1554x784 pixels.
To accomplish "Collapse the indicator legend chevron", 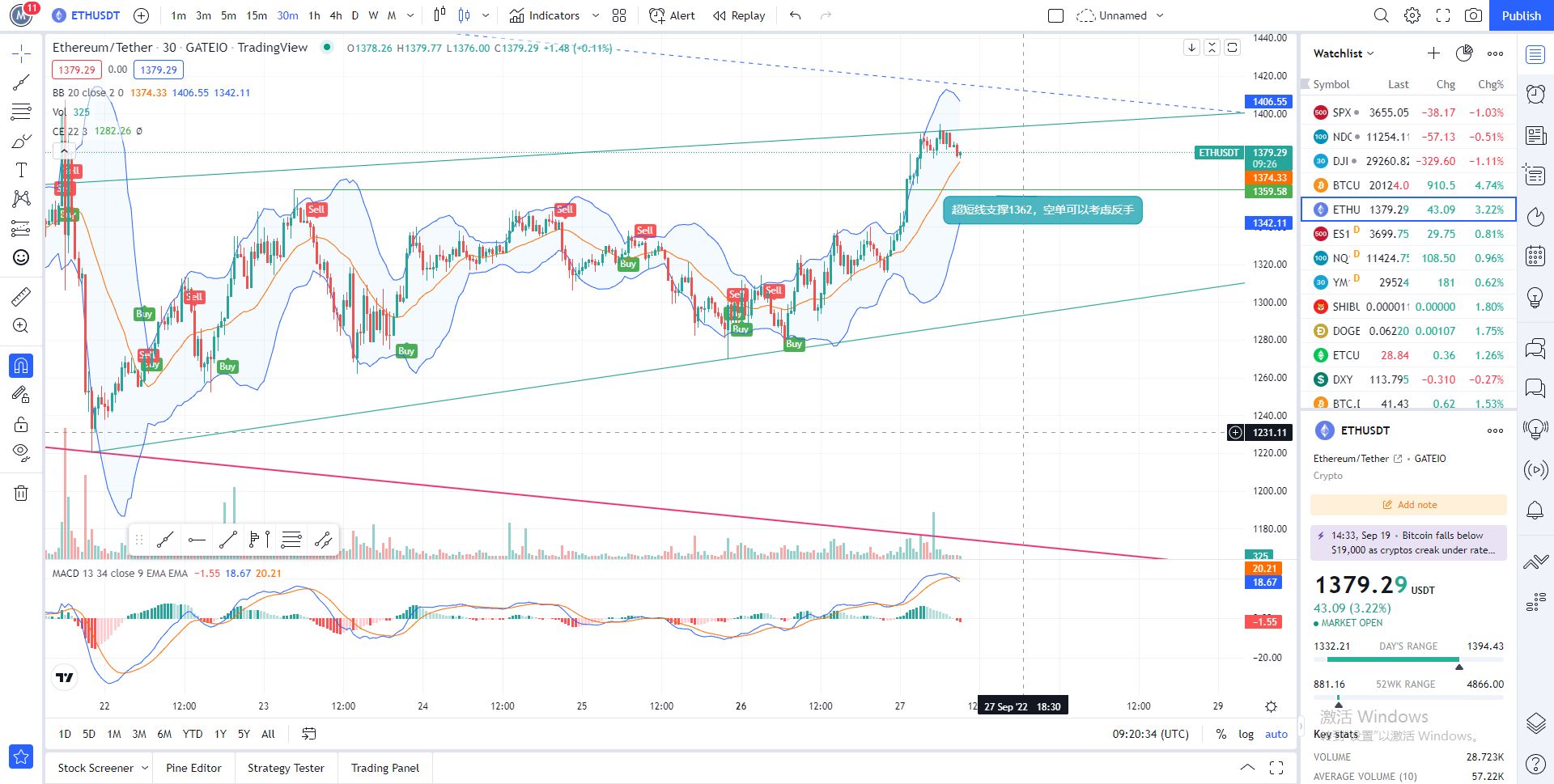I will 64,150.
